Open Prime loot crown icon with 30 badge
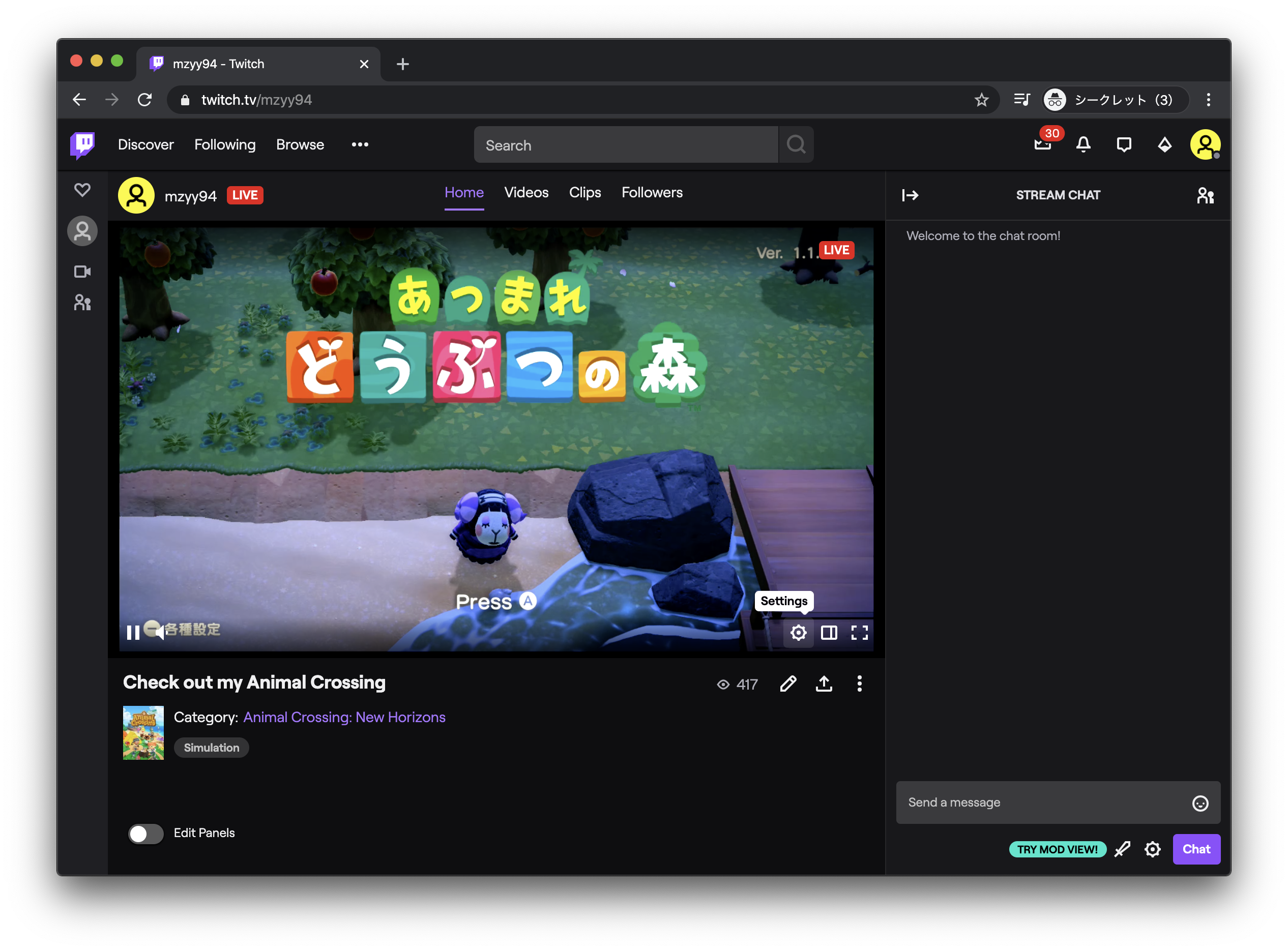 [1043, 143]
